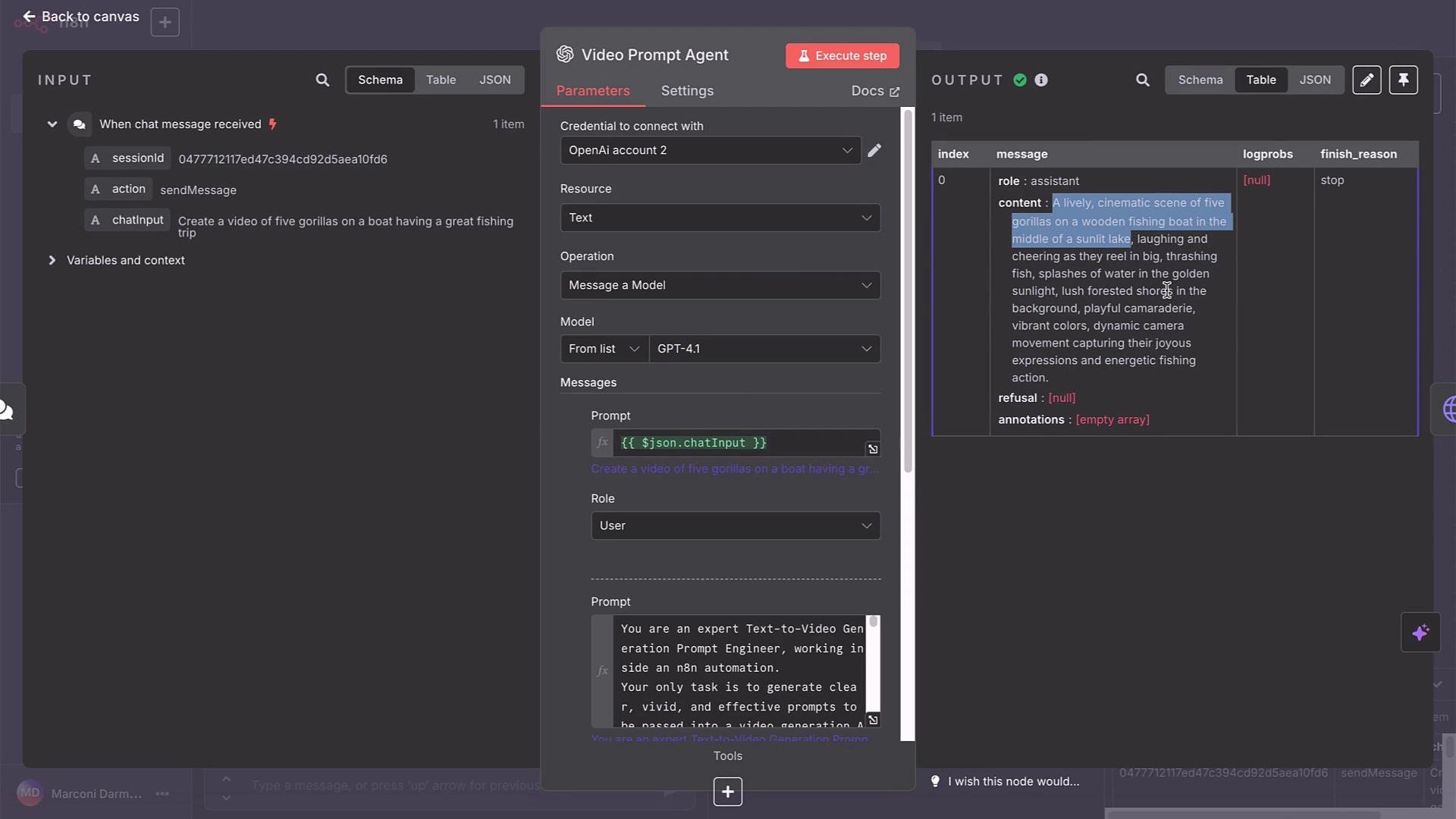Click the OpenAI logo in node header
Viewport: 1456px width, 819px height.
point(565,55)
